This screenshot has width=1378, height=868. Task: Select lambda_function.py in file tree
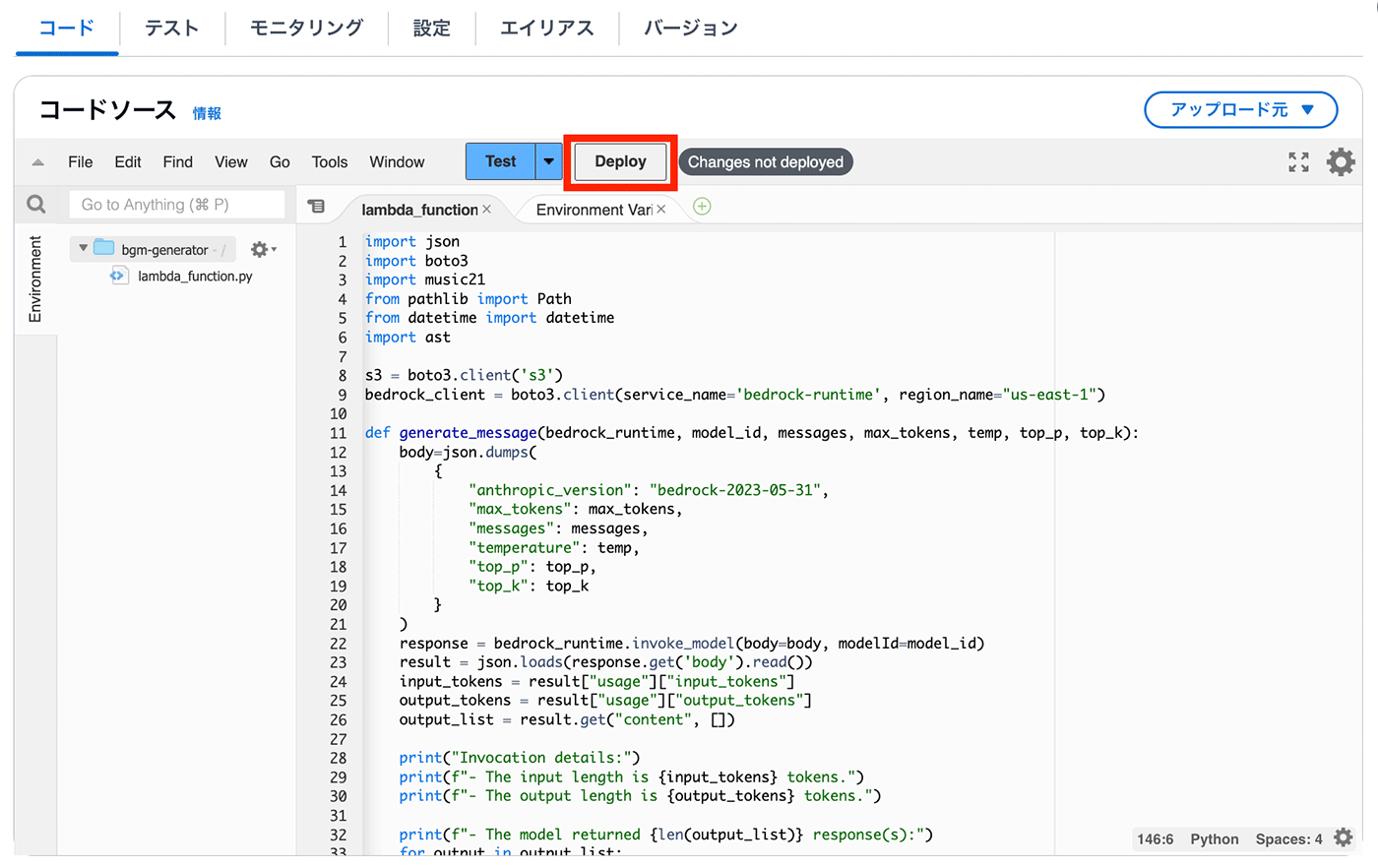tap(195, 277)
